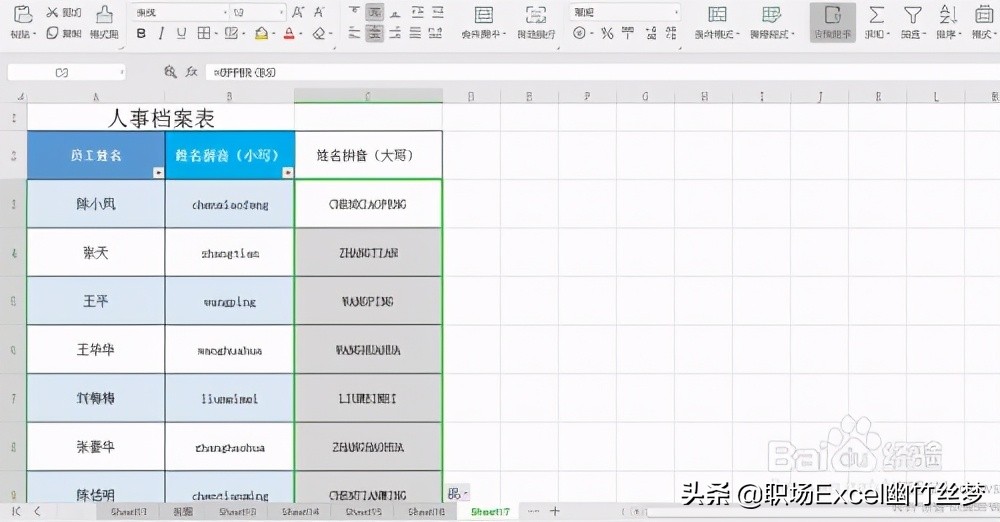Click the Cut scissors icon
The image size is (1000, 522).
tap(52, 13)
